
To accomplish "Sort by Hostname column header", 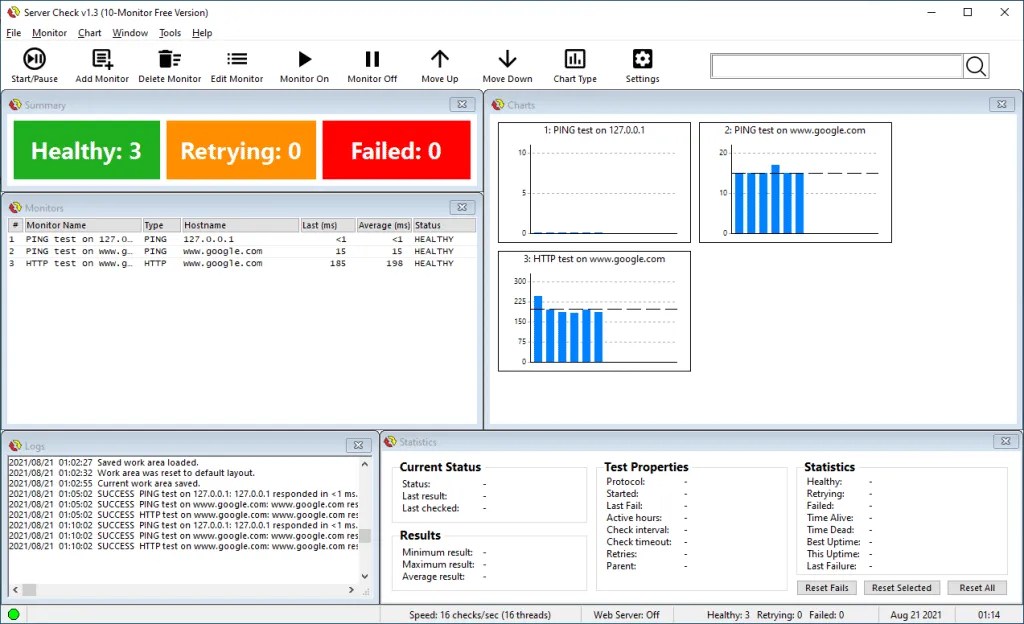I will point(240,225).
